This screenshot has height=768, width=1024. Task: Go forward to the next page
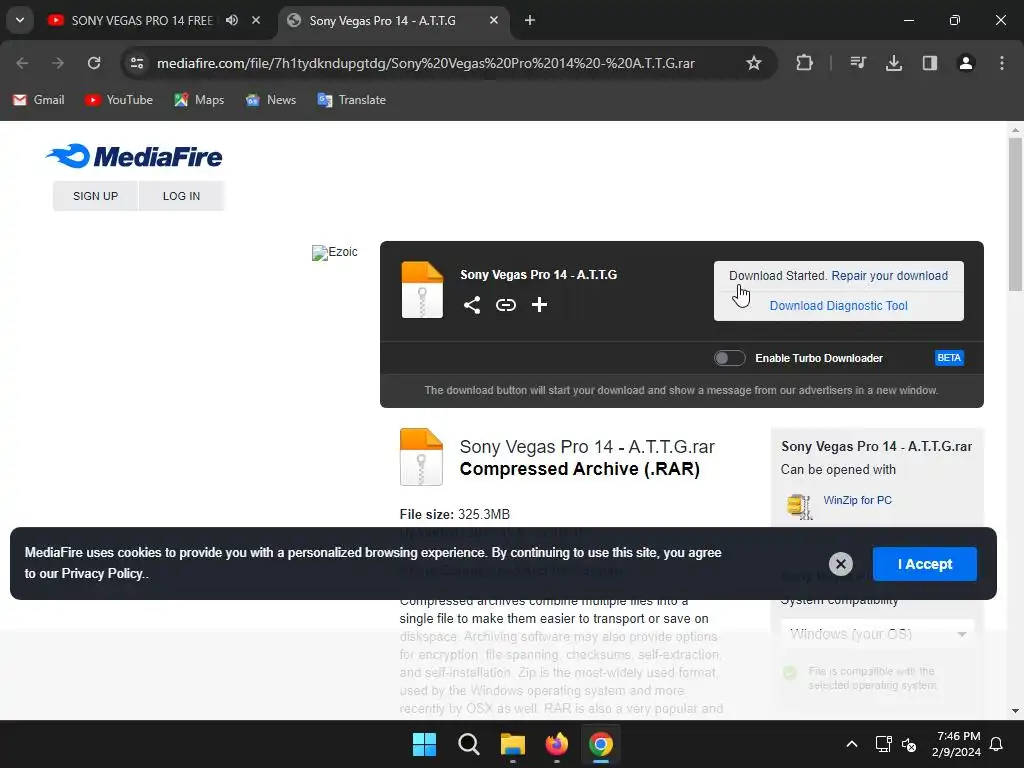[58, 63]
